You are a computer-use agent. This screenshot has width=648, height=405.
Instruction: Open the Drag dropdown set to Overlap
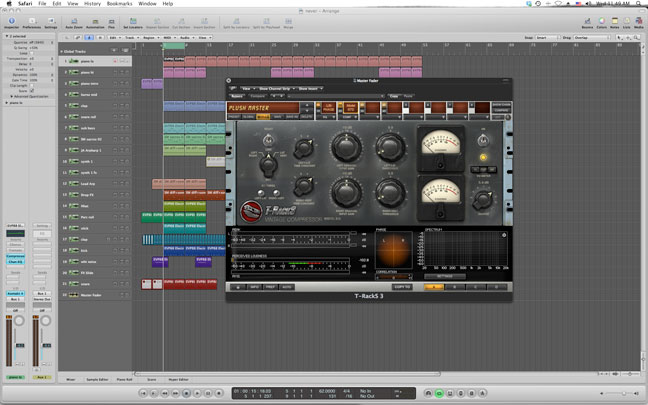[x=591, y=38]
